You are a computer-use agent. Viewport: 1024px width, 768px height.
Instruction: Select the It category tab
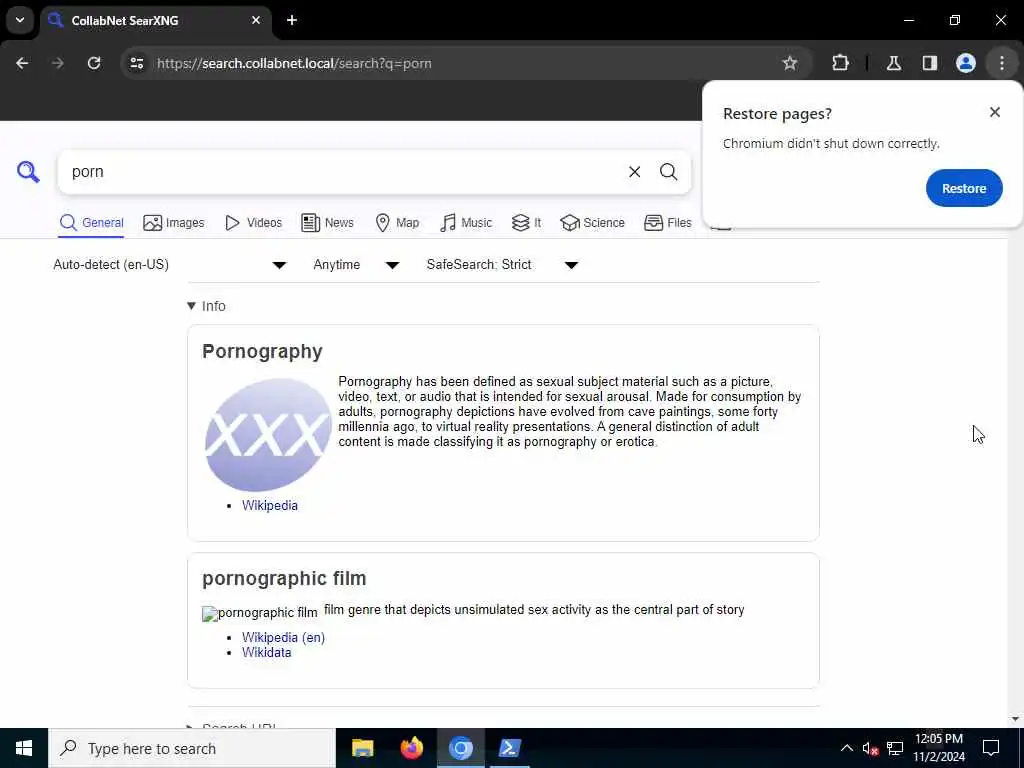click(x=526, y=223)
